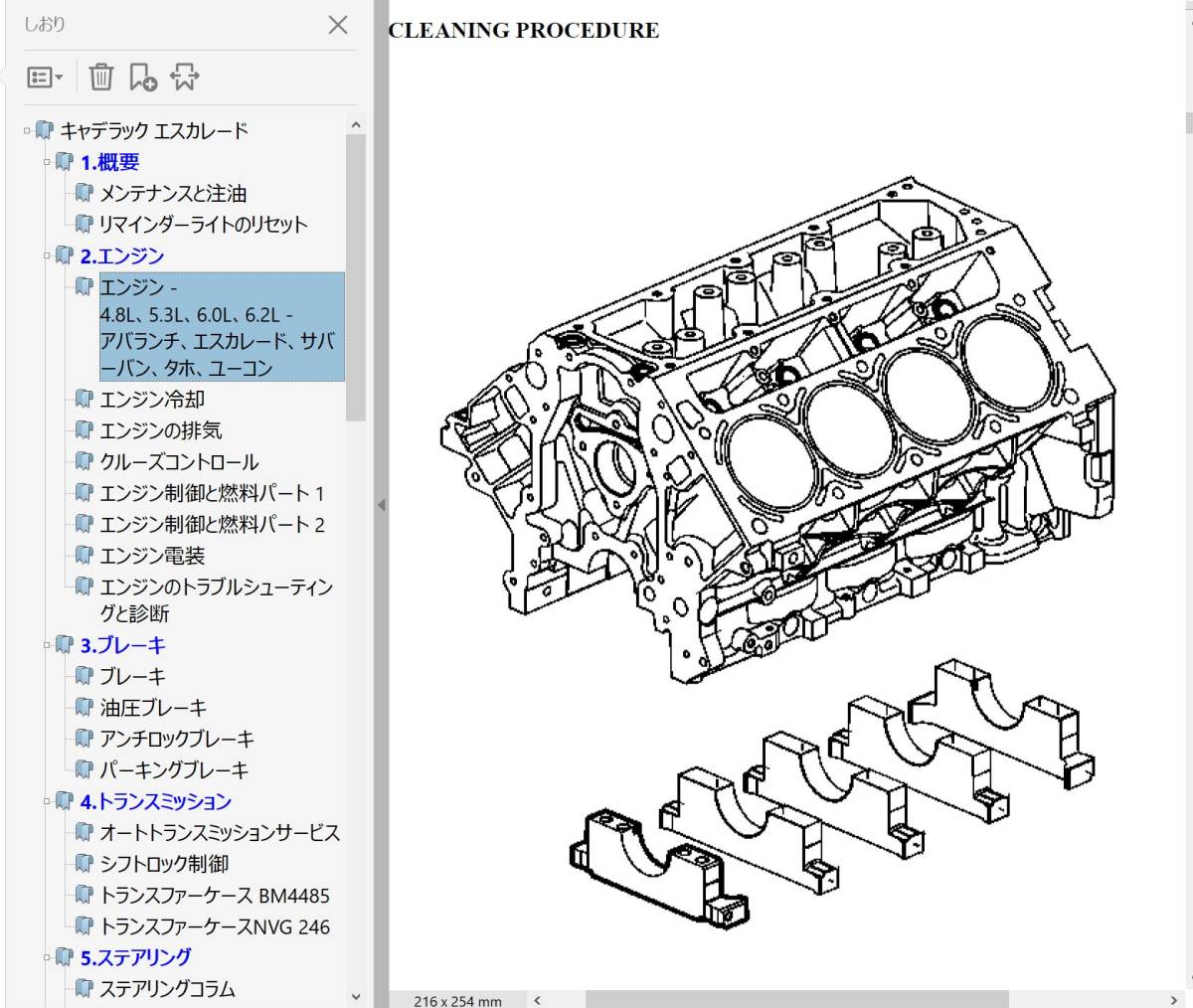Open the キャデラック エスカレード bookmark
1193x1008 pixels.
pos(153,130)
